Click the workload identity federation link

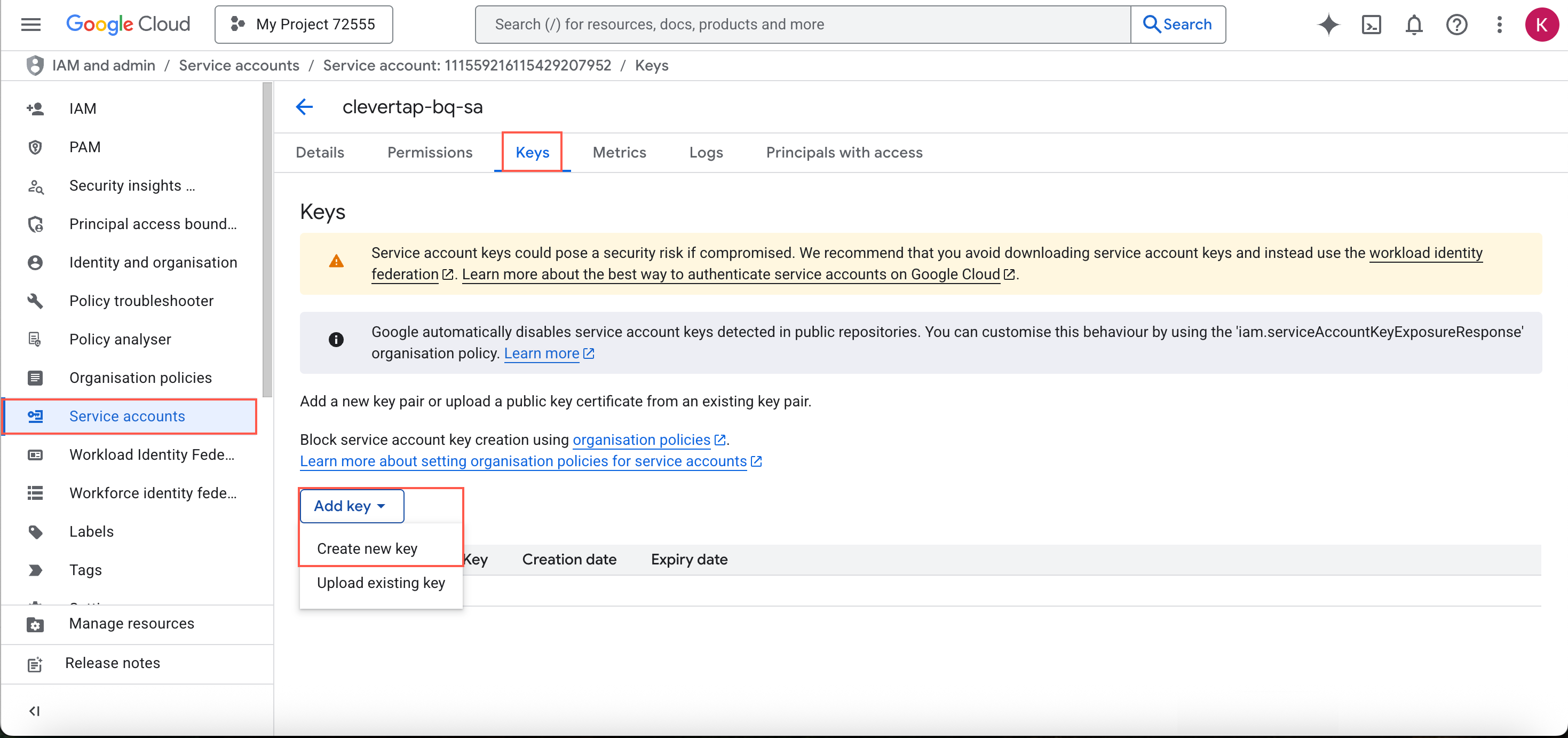(x=1425, y=253)
